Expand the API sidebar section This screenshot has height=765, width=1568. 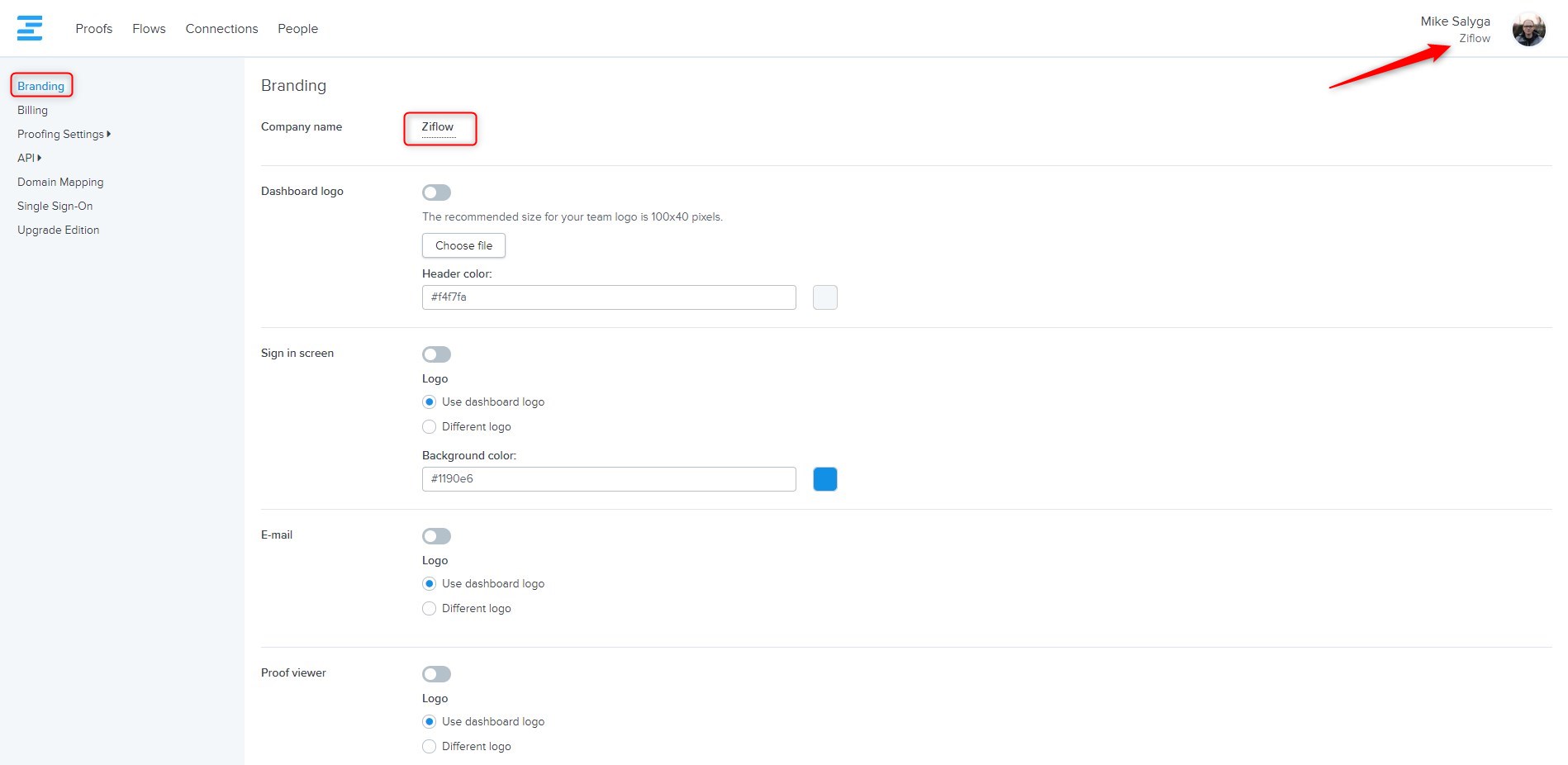coord(29,158)
